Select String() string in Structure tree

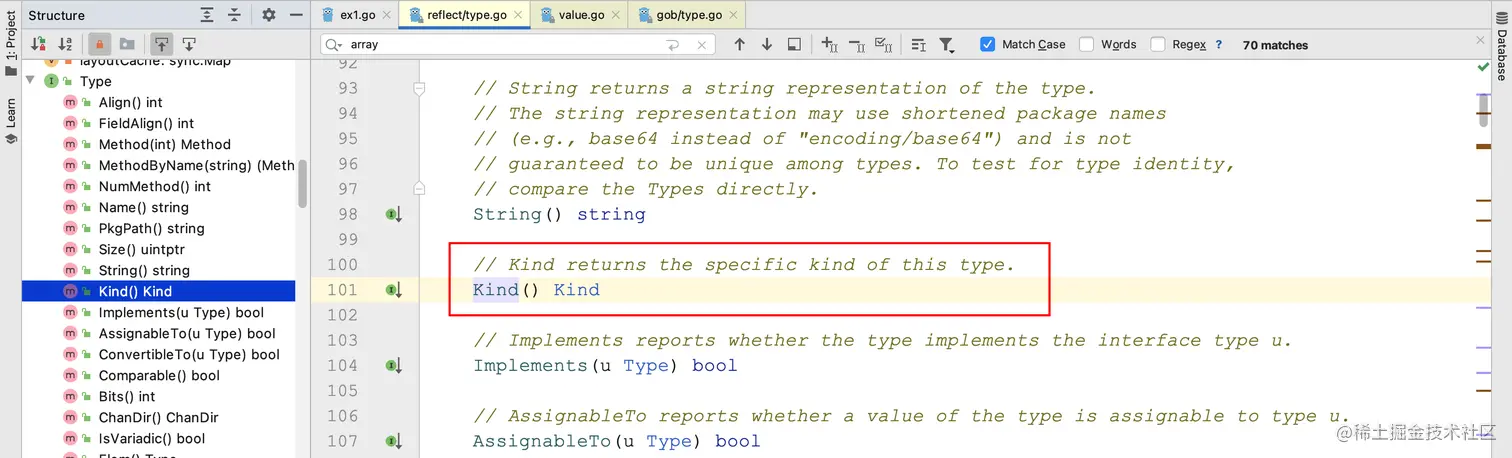coord(144,270)
